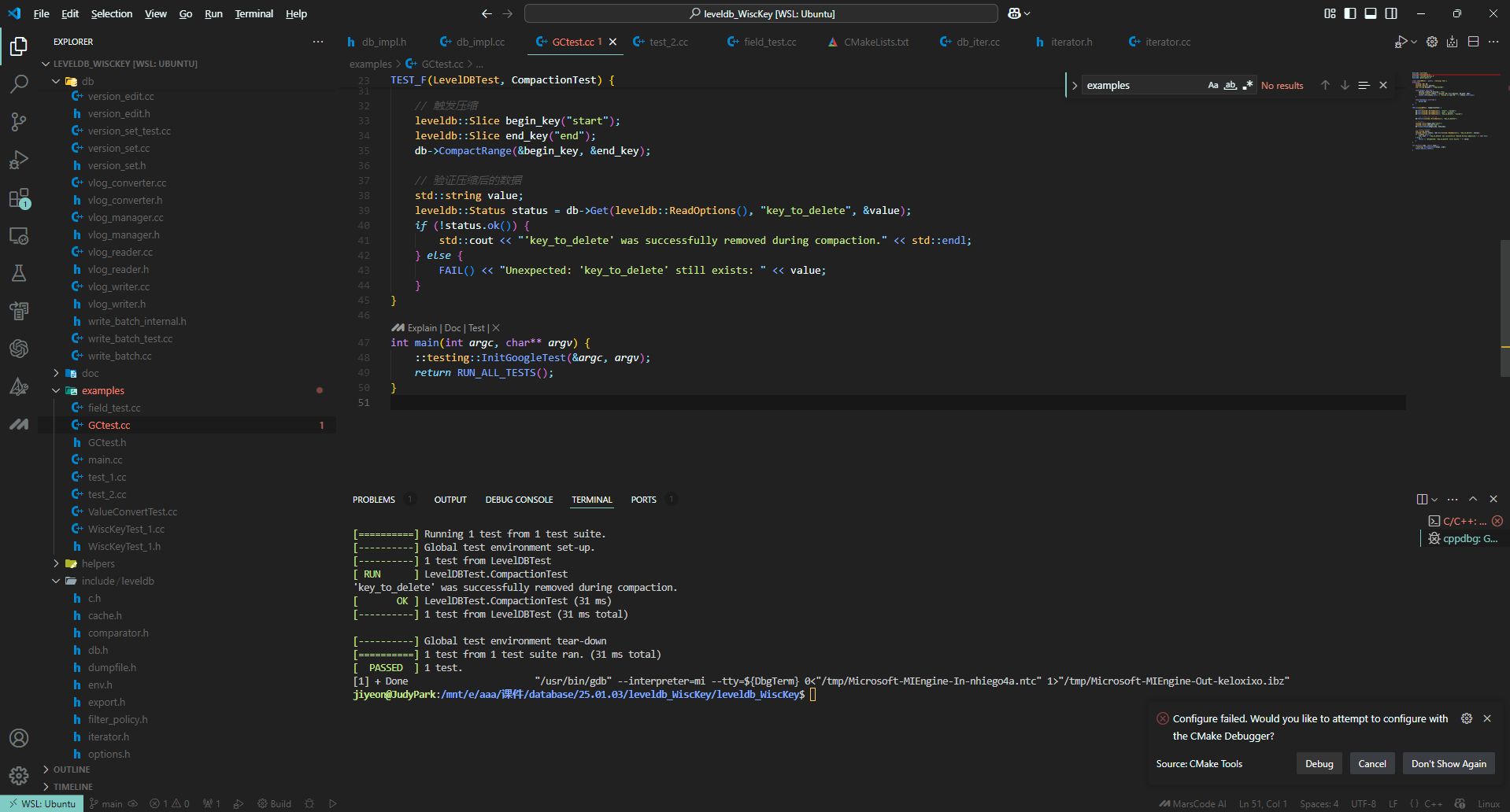The width and height of the screenshot is (1510, 812).
Task: Click Don't Show Again button
Action: coord(1449,764)
